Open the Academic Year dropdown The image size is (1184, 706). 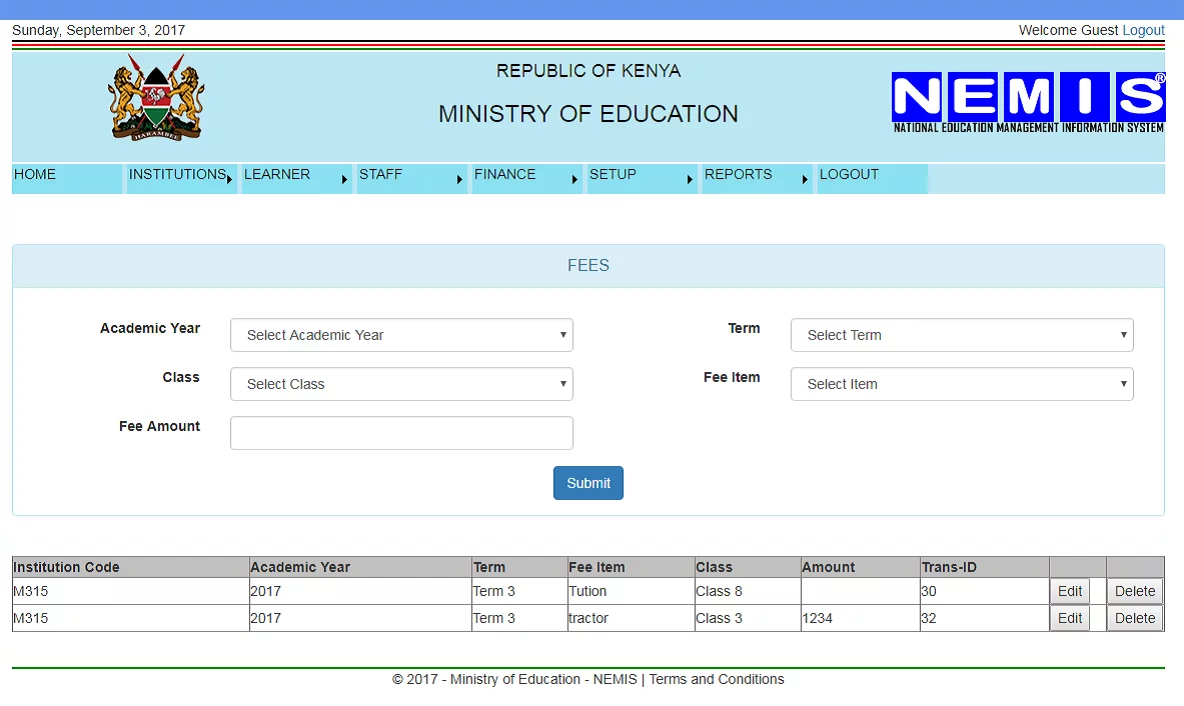(x=401, y=334)
